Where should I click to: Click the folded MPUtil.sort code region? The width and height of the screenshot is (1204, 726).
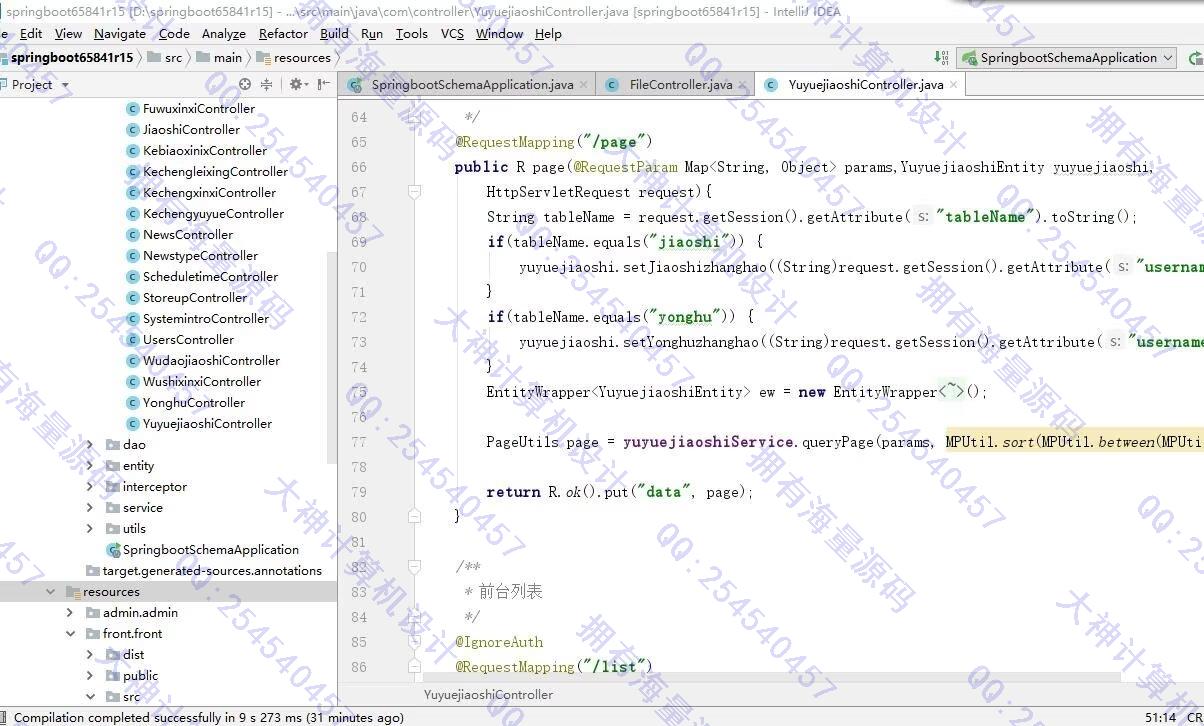pos(1074,442)
